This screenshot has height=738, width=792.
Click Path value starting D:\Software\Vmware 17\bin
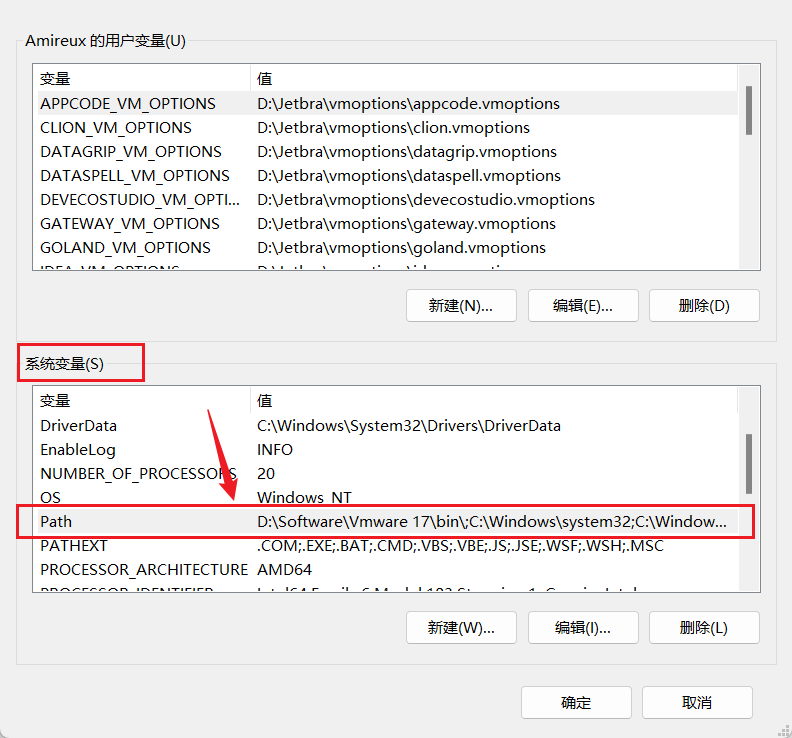(492, 522)
